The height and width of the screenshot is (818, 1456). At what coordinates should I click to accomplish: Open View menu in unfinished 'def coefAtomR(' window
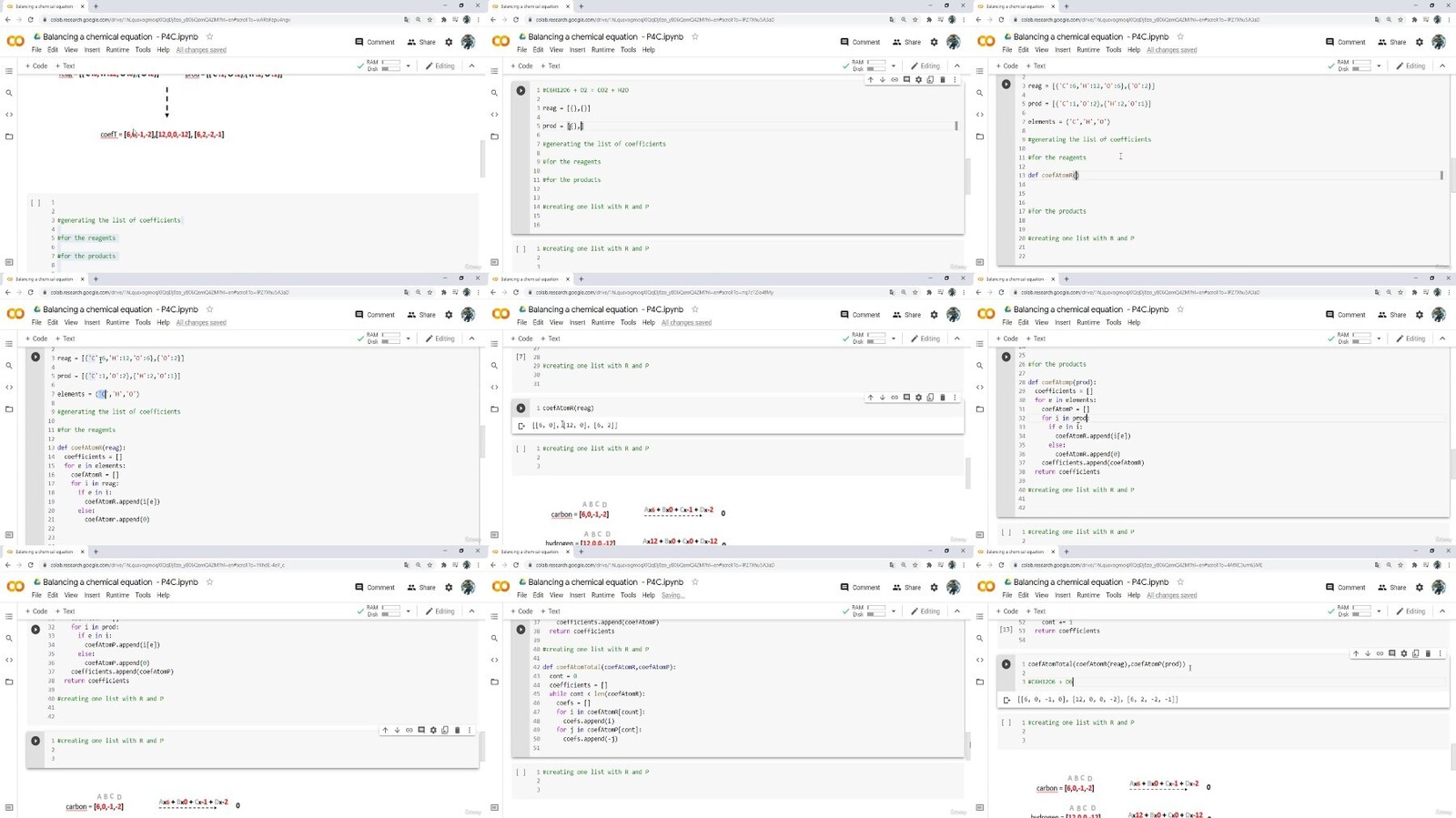click(1041, 50)
